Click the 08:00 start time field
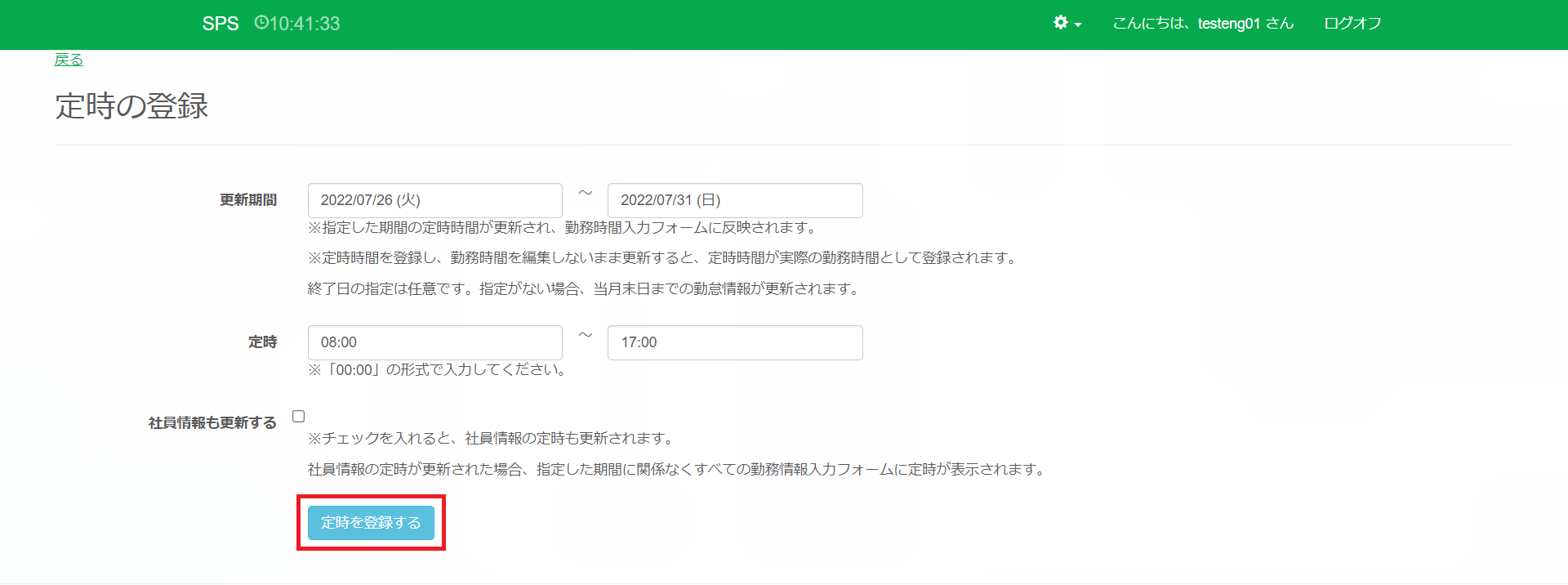 [x=434, y=342]
